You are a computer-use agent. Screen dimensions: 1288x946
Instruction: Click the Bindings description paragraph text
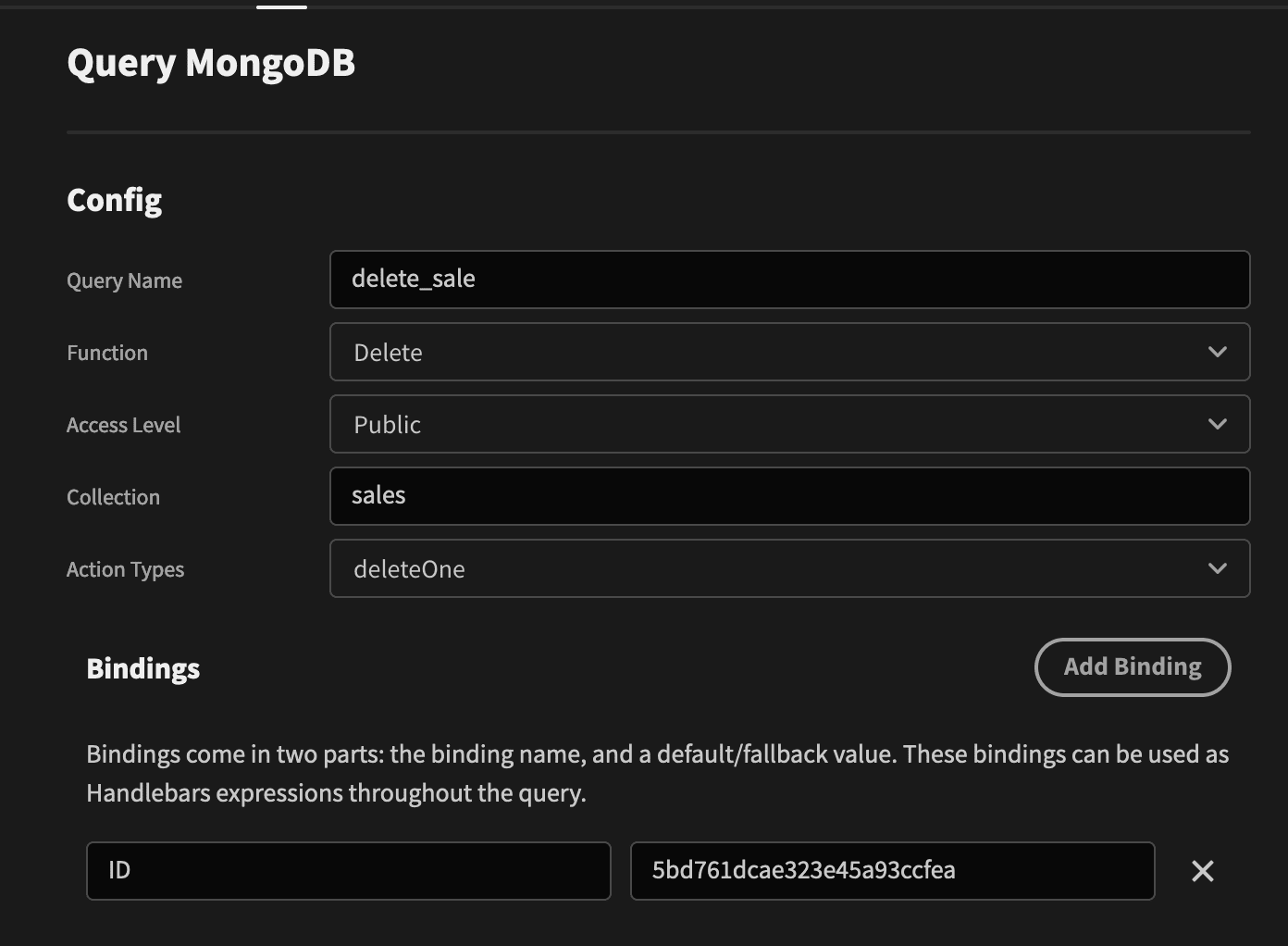coord(658,774)
